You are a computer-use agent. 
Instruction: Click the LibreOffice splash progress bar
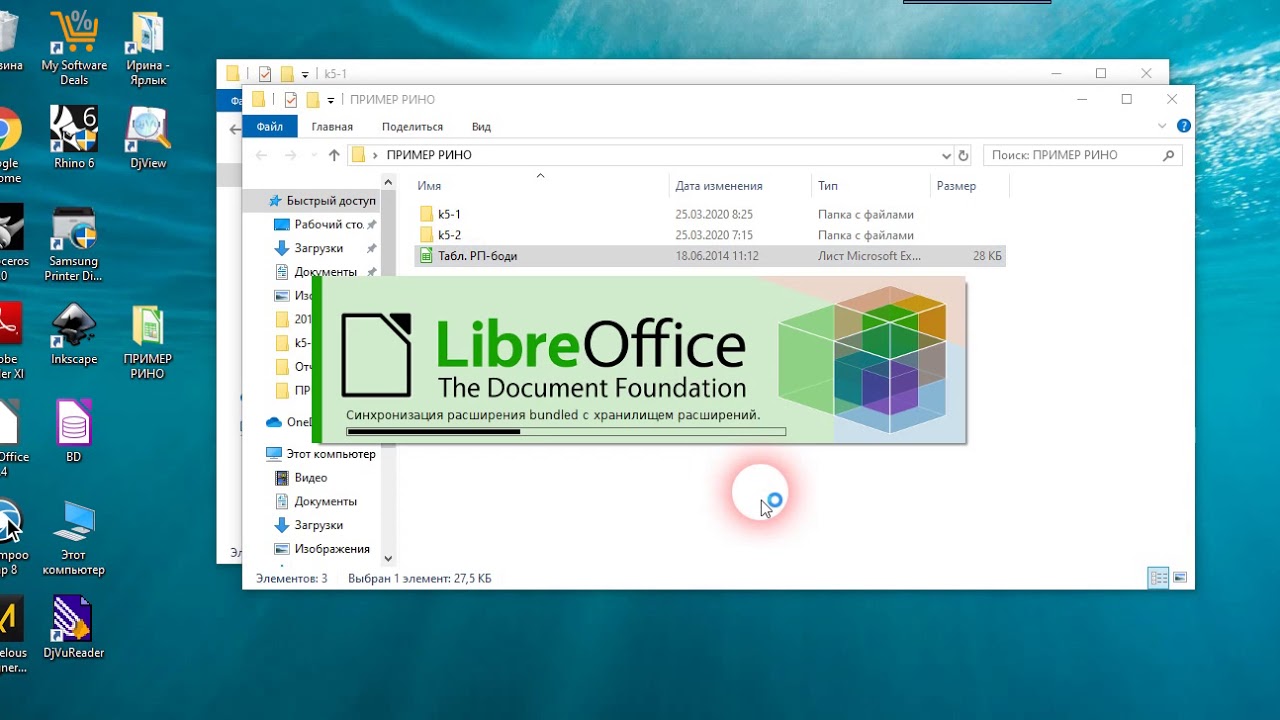click(x=566, y=432)
